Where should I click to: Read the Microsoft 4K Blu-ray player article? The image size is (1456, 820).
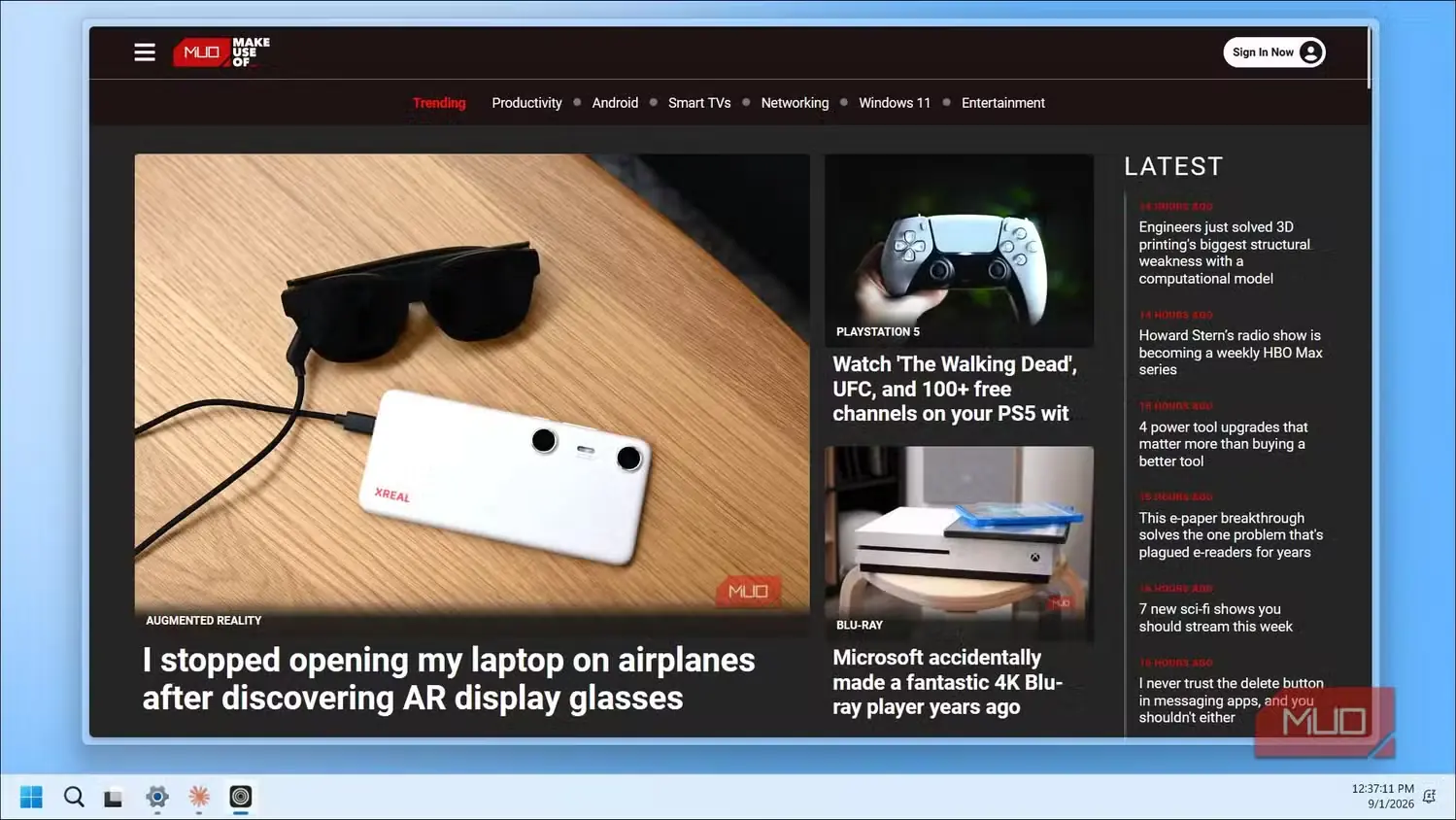[x=947, y=682]
